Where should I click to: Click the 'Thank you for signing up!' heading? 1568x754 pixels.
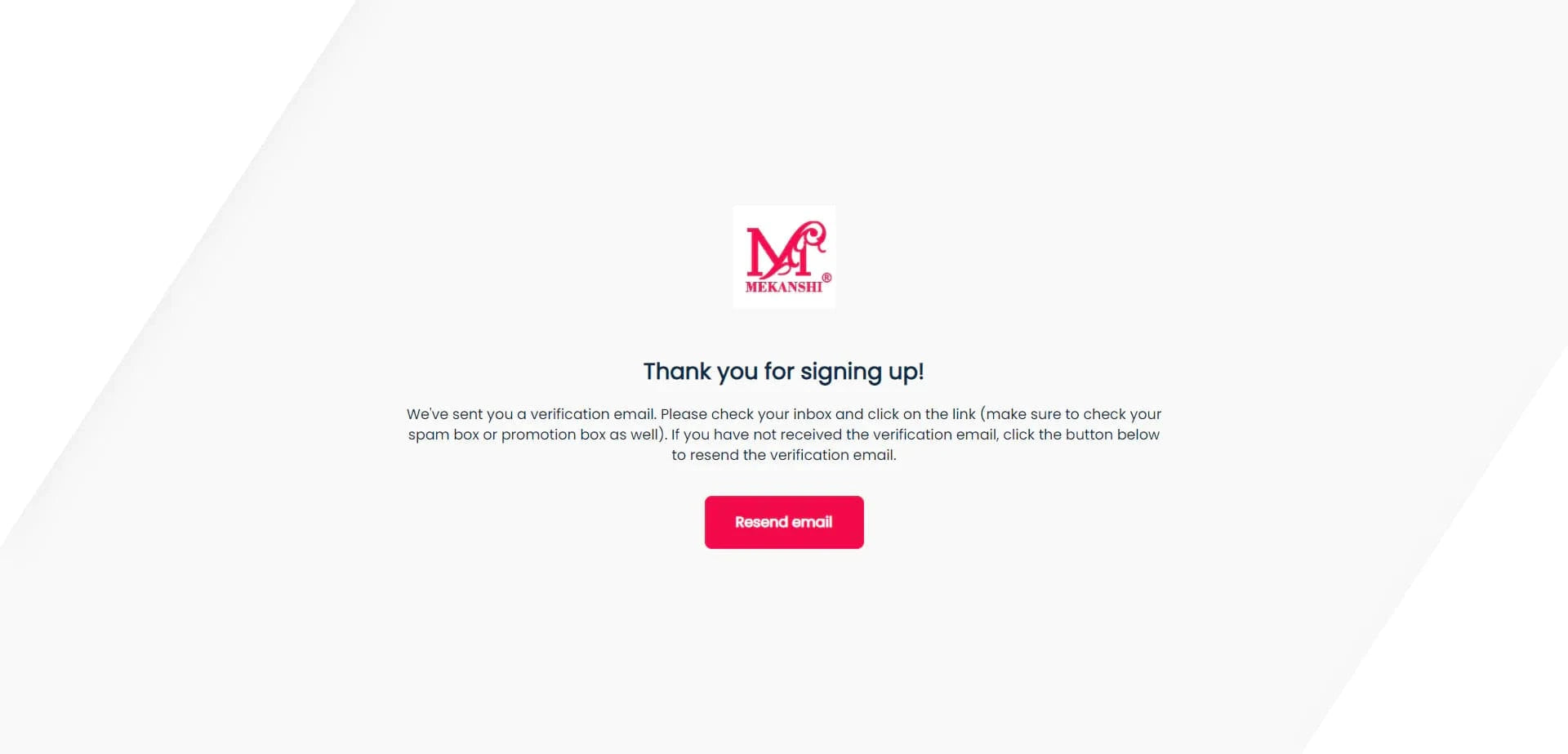(x=784, y=372)
